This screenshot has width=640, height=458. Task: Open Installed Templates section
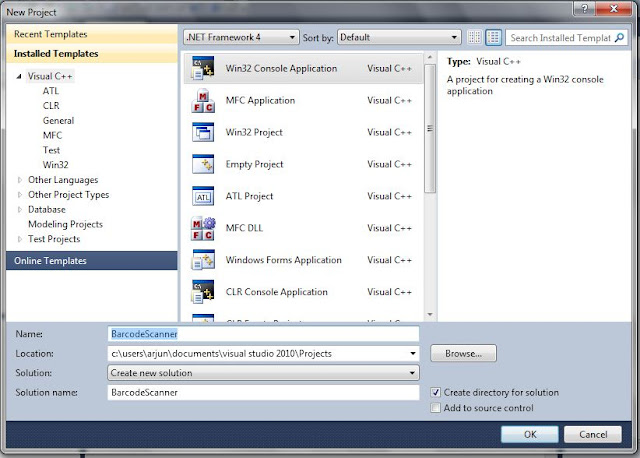click(92, 53)
